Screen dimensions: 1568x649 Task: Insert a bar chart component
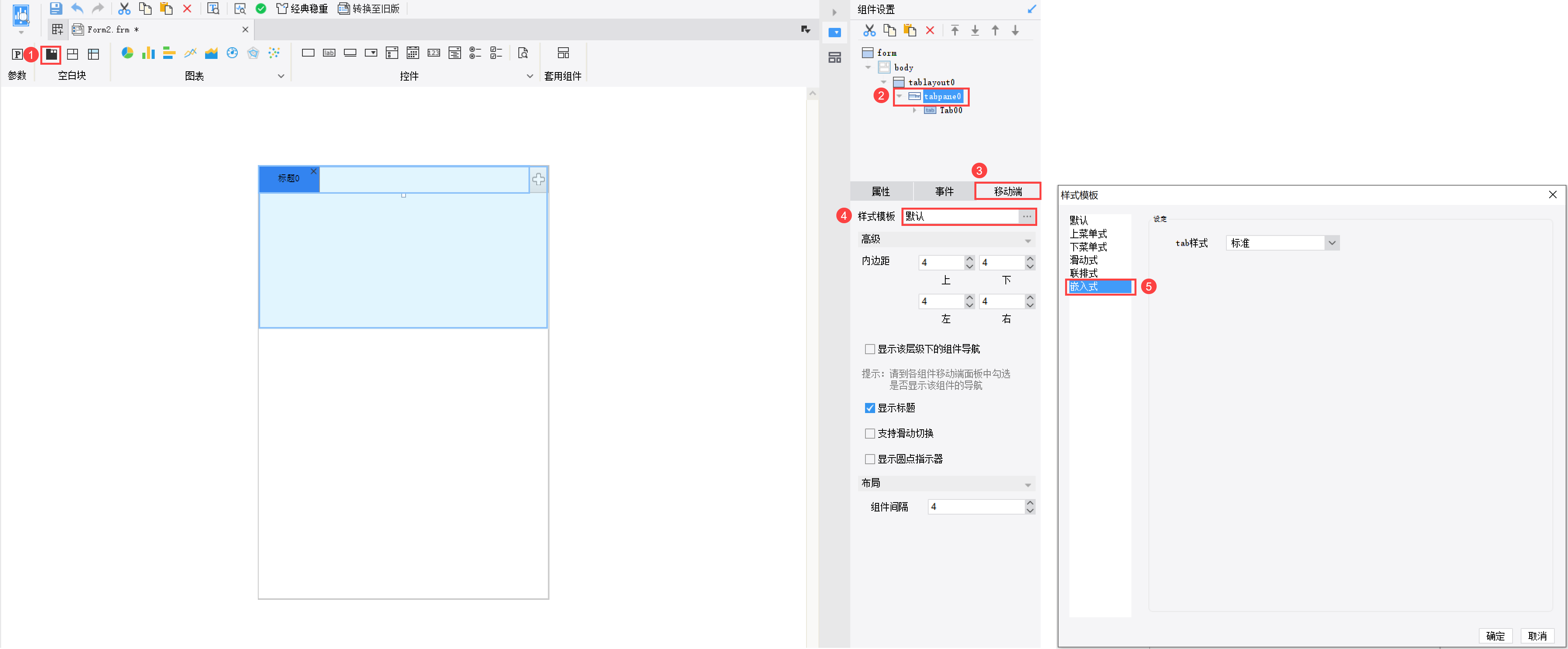[148, 53]
